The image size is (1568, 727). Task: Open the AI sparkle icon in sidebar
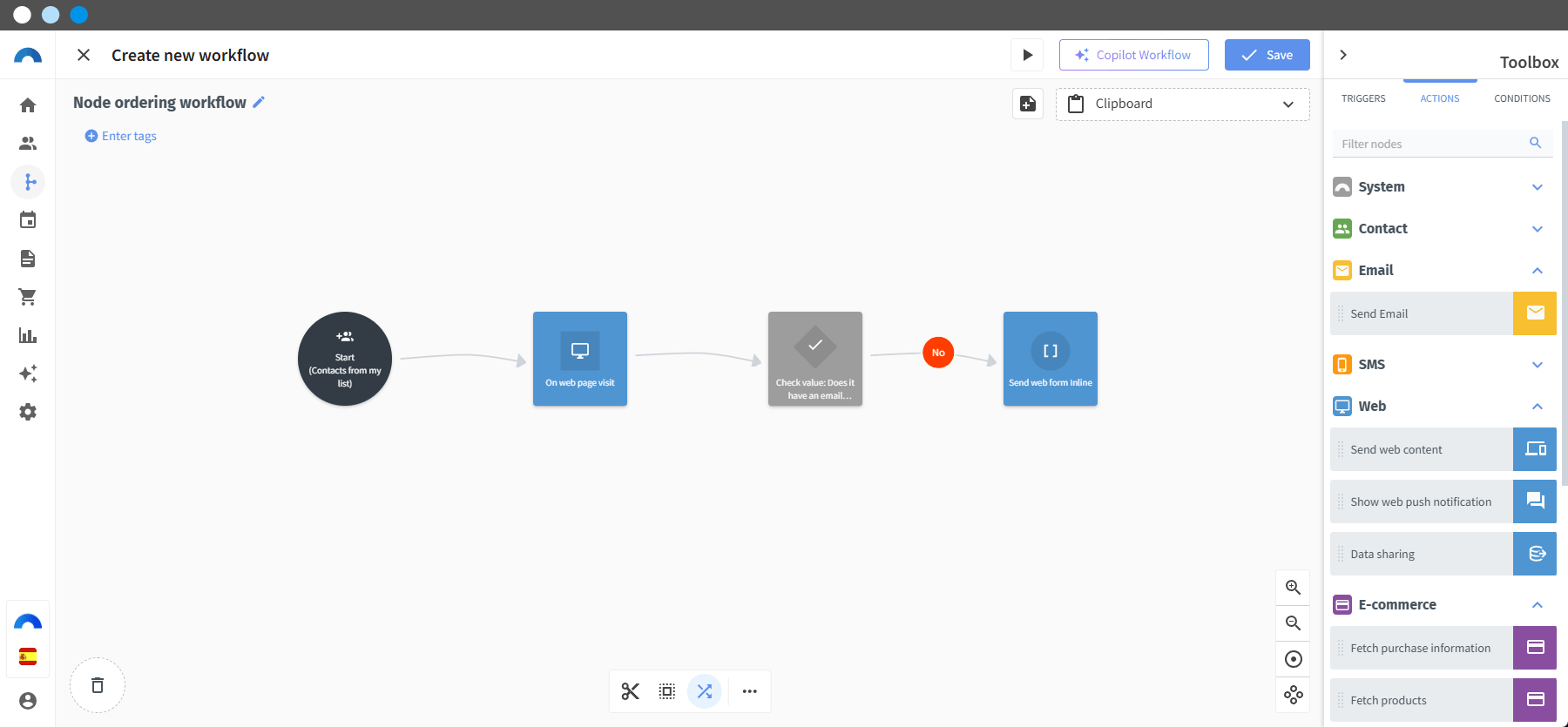pyautogui.click(x=28, y=374)
